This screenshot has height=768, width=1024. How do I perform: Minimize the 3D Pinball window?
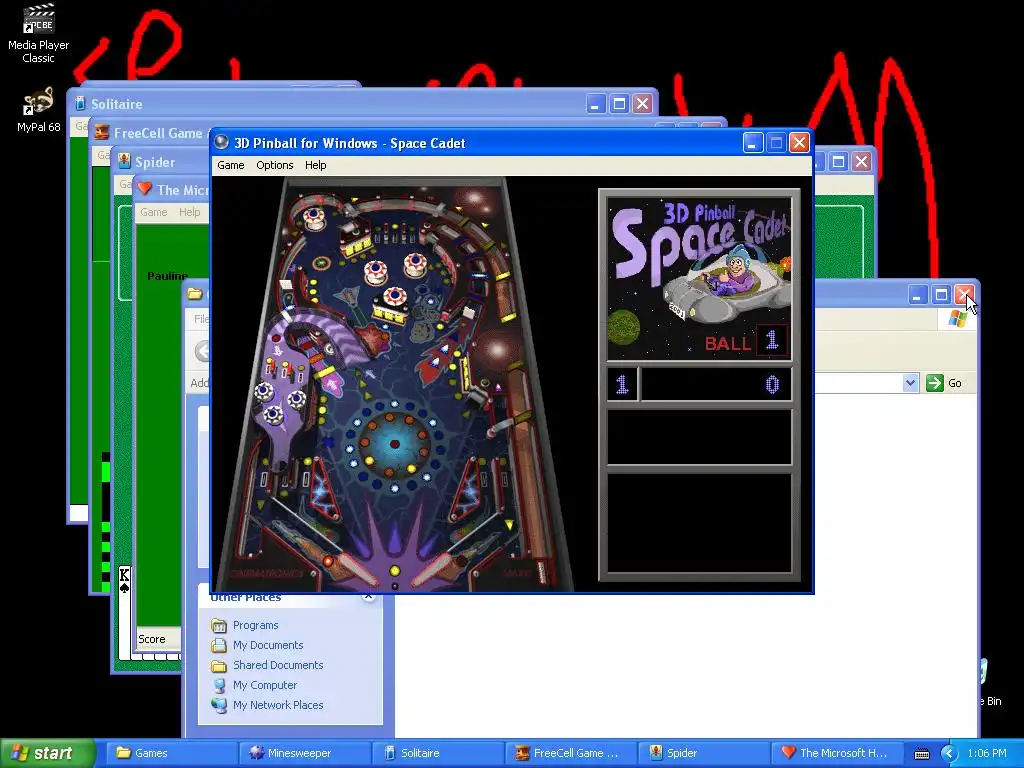[x=753, y=142]
